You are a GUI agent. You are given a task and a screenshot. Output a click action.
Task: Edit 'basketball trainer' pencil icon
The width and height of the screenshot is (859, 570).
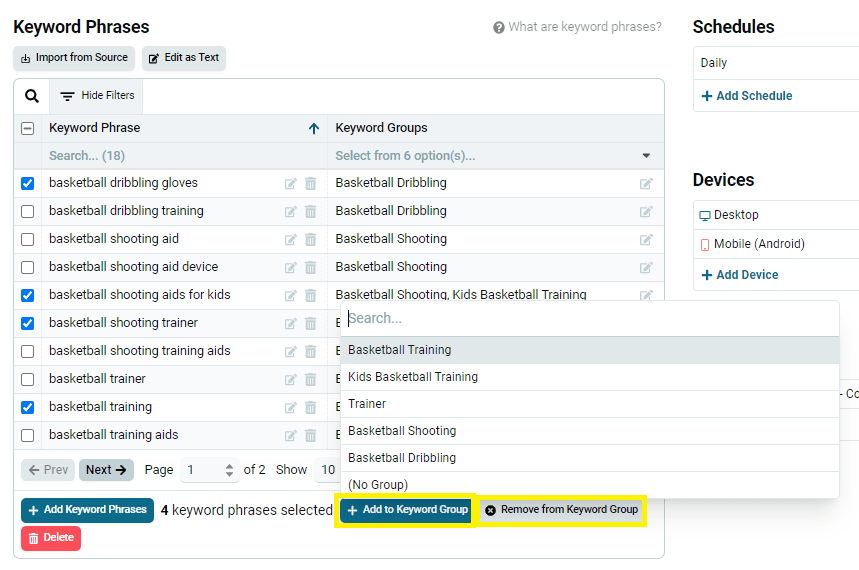pyautogui.click(x=290, y=379)
